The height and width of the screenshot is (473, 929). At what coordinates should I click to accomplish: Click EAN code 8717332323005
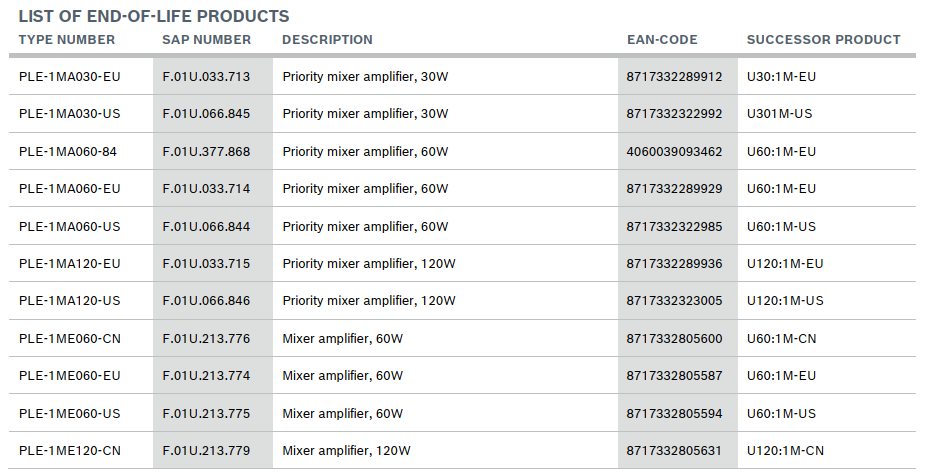point(674,301)
